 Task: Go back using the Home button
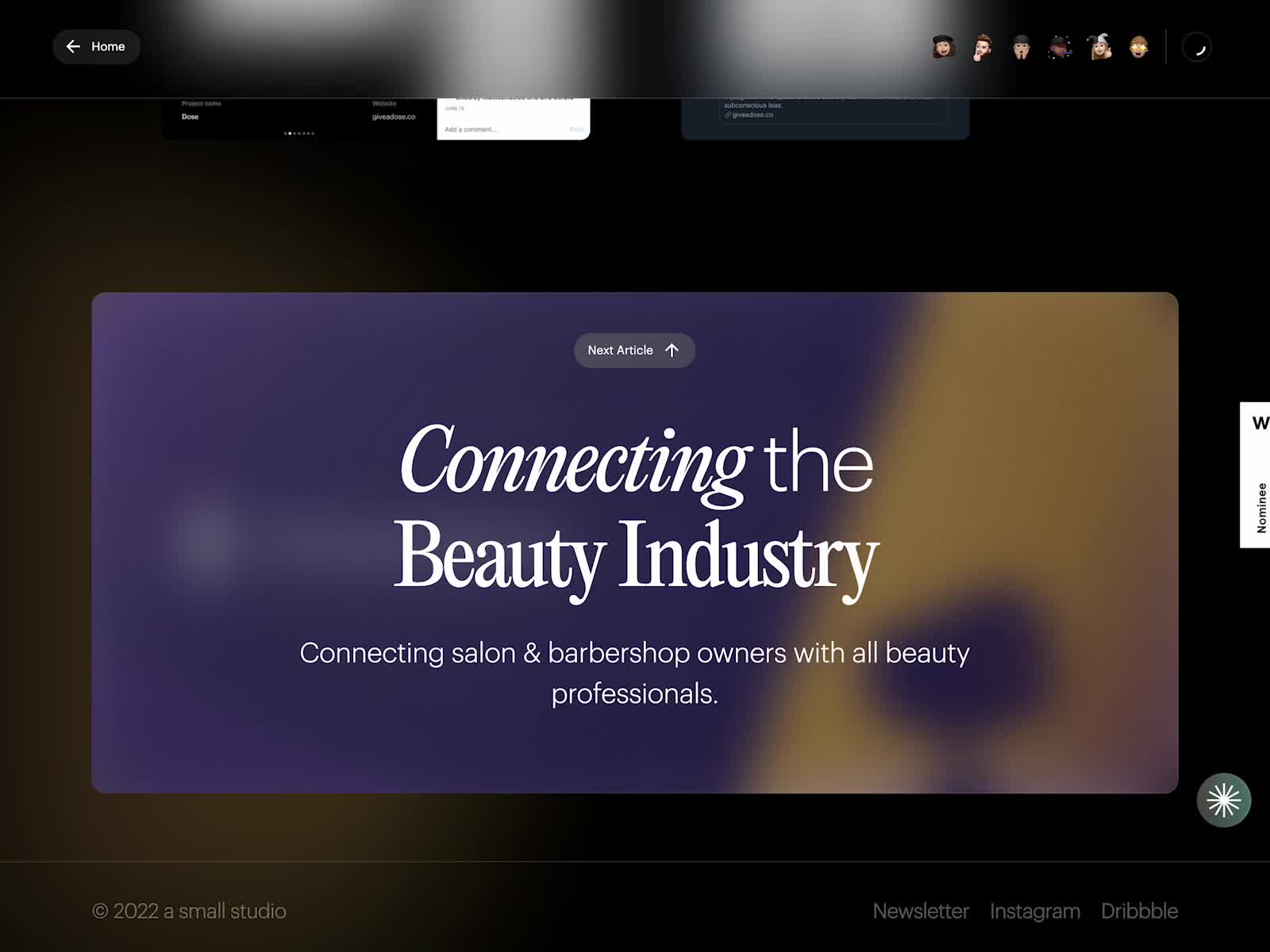96,47
